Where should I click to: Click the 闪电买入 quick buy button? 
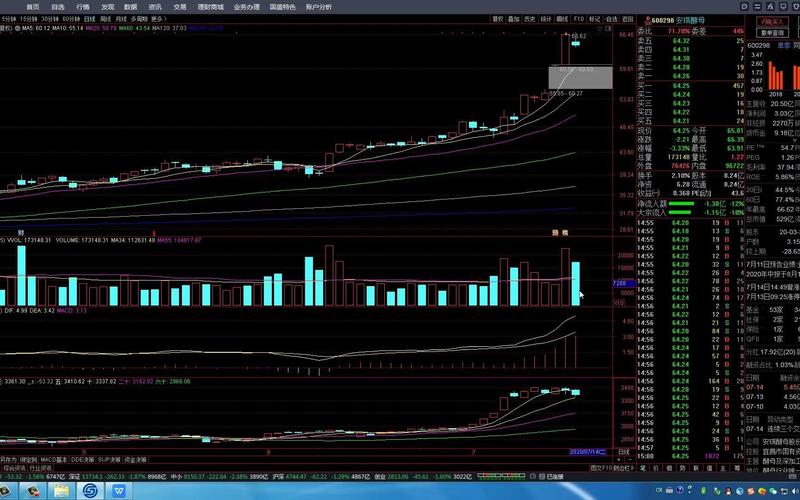[772, 22]
